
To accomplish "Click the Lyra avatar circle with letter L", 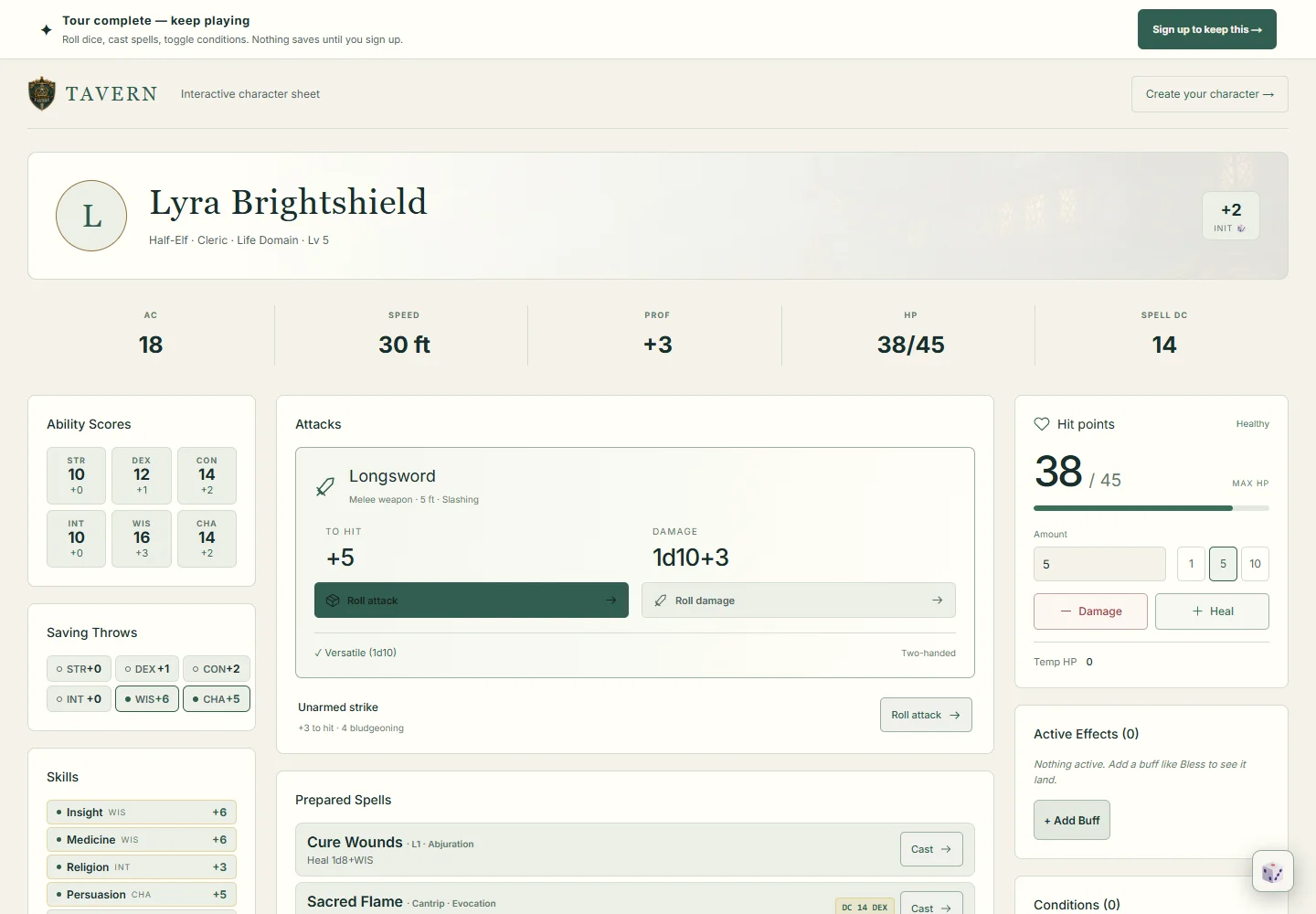I will 91,216.
